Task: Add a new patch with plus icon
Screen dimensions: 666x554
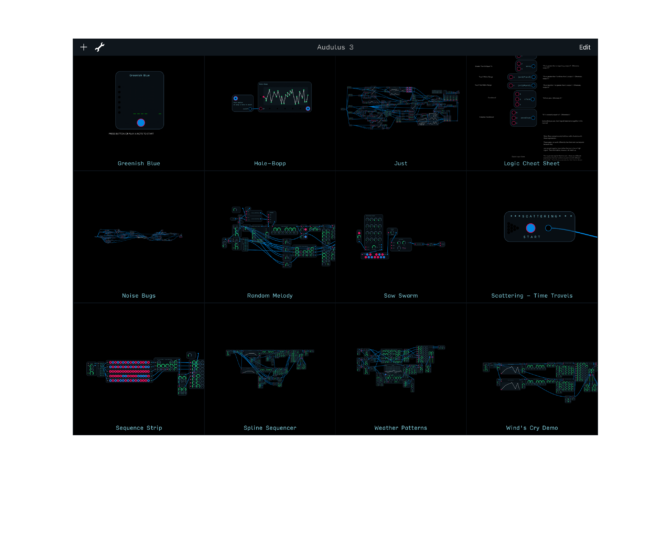Action: tap(84, 47)
